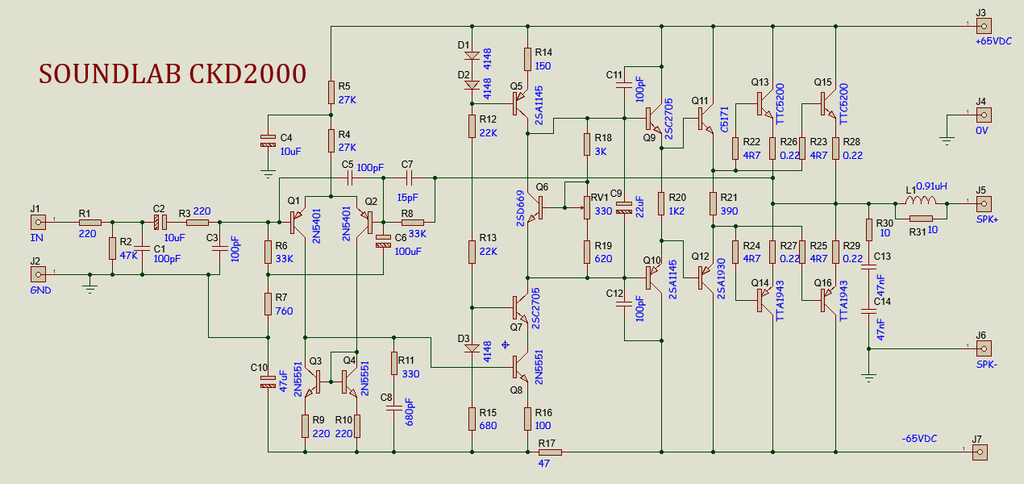Select the 760 value of R7
Image resolution: width=1024 pixels, height=484 pixels.
(283, 310)
